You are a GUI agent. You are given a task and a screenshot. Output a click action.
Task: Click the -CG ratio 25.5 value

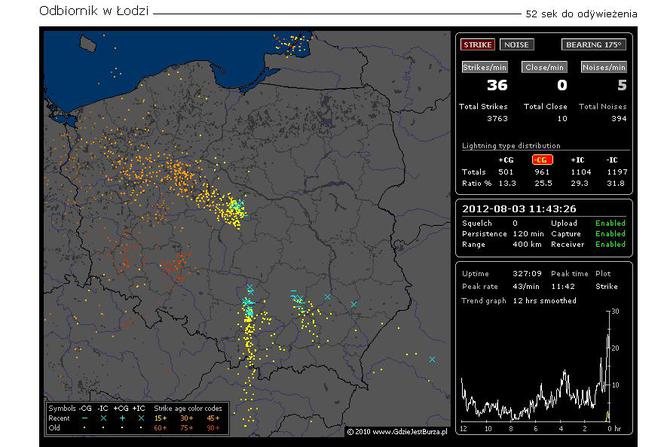543,183
